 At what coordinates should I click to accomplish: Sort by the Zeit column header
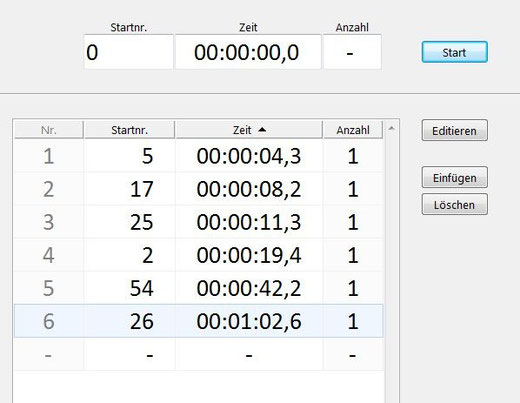pos(249,130)
